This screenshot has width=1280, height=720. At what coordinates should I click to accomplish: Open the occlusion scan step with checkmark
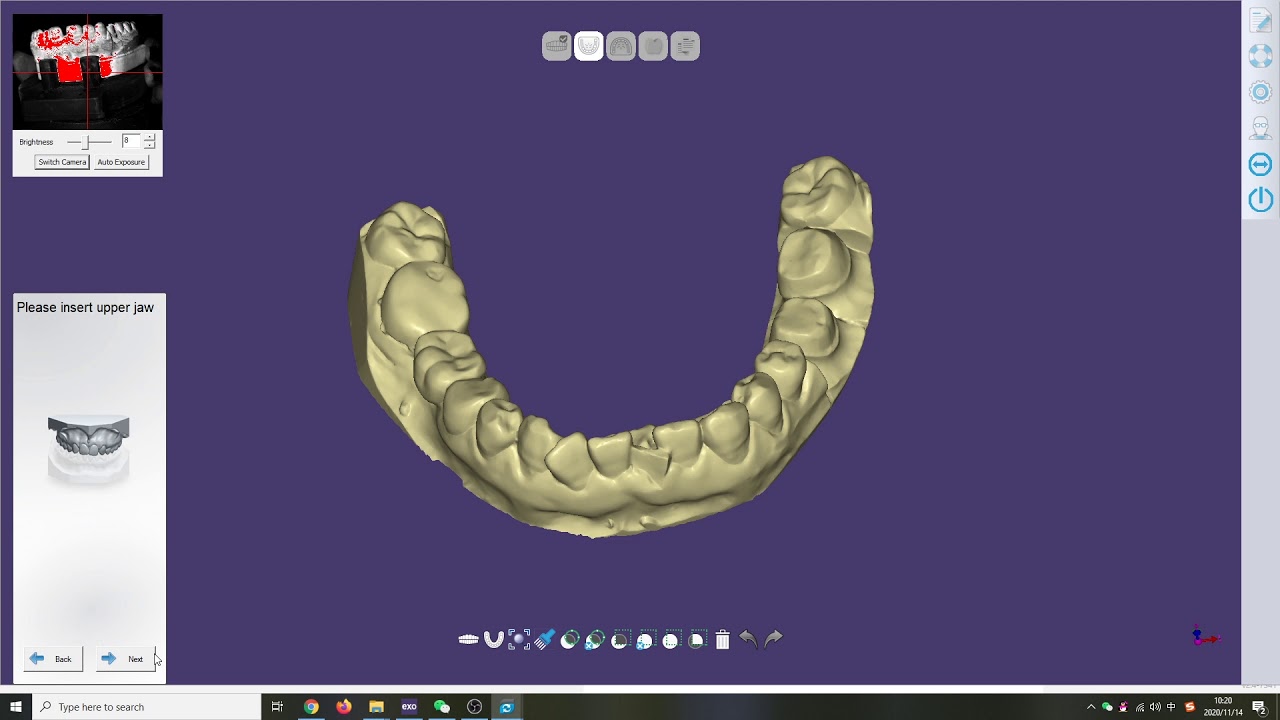point(557,46)
